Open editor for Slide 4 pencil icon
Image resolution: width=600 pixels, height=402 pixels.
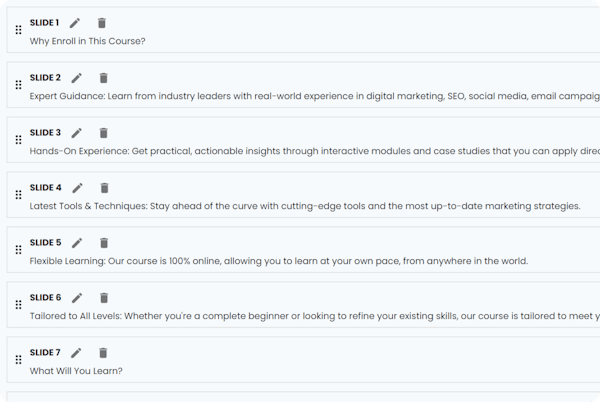click(77, 188)
